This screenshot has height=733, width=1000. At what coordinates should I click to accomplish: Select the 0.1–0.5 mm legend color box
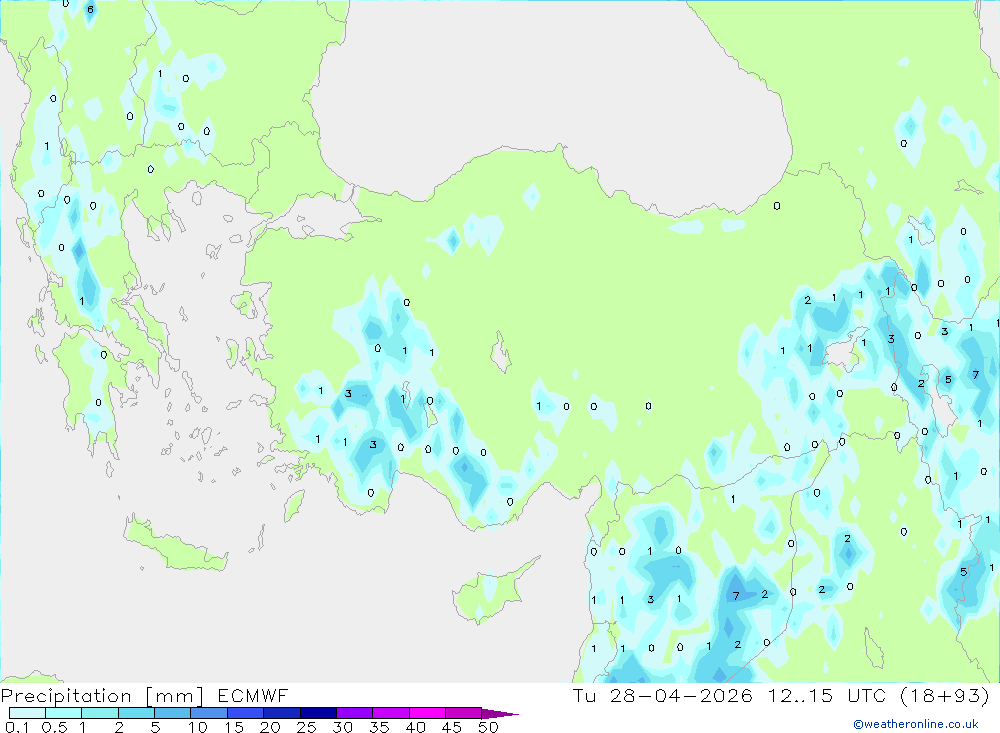27,713
